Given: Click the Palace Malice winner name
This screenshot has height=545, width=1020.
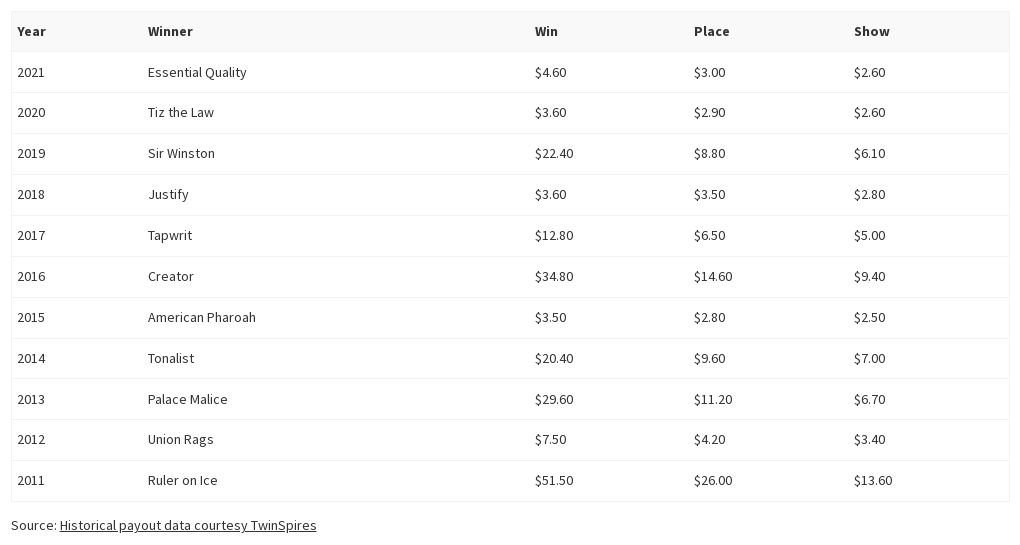Looking at the screenshot, I should click(x=188, y=399).
